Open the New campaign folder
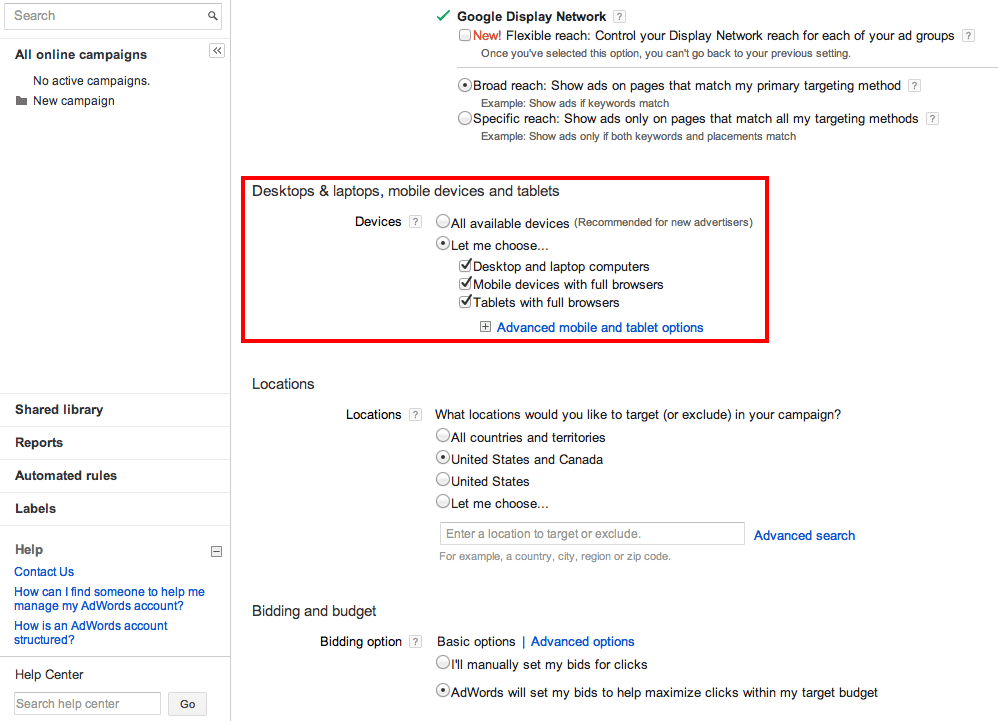This screenshot has width=998, height=721. click(73, 101)
